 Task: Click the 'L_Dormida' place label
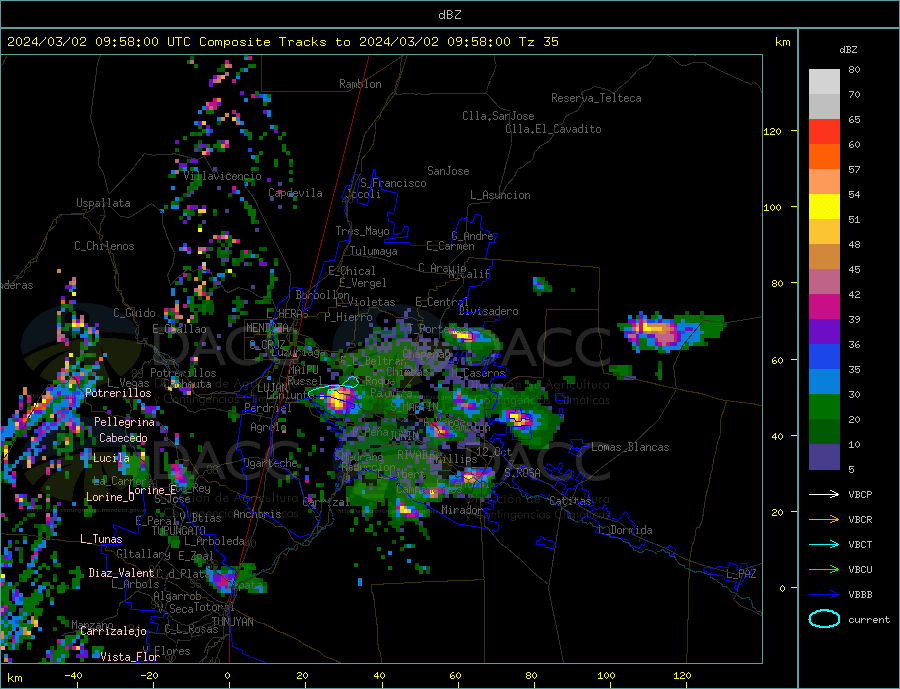coord(626,530)
